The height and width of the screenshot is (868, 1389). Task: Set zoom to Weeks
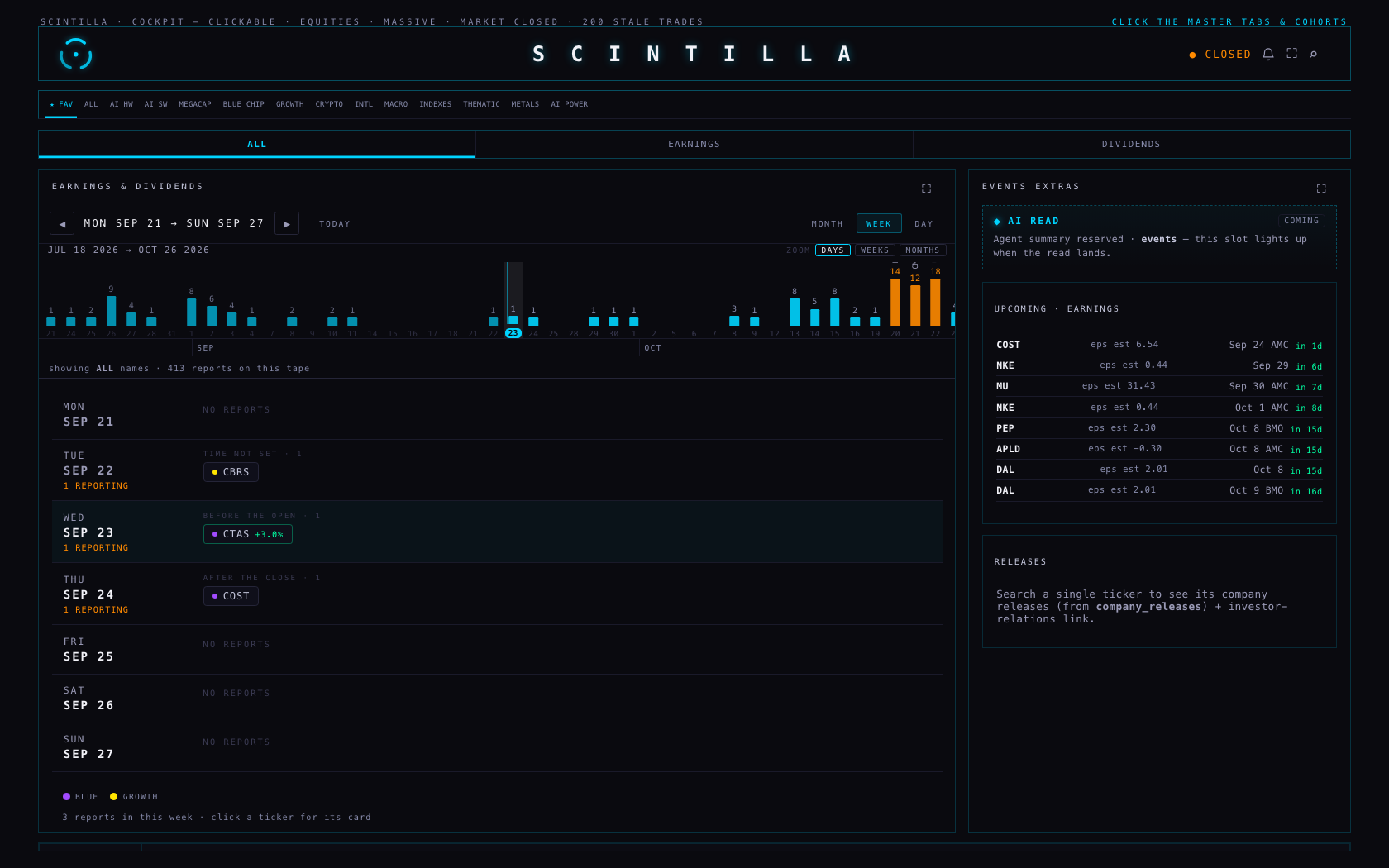coord(875,250)
